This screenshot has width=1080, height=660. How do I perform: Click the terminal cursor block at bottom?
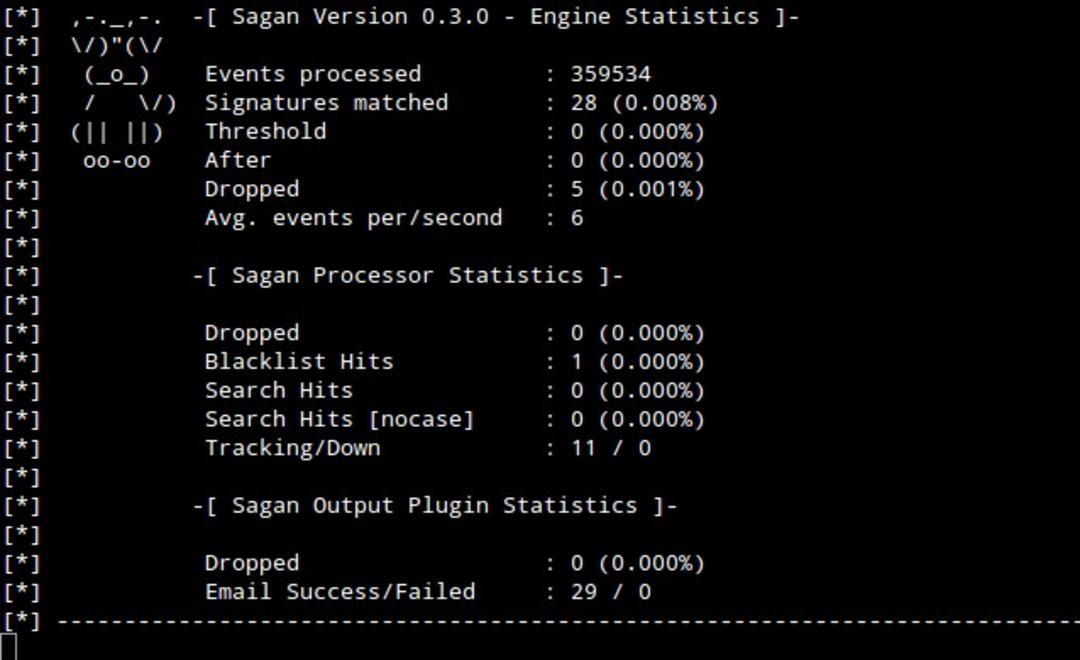(8, 646)
